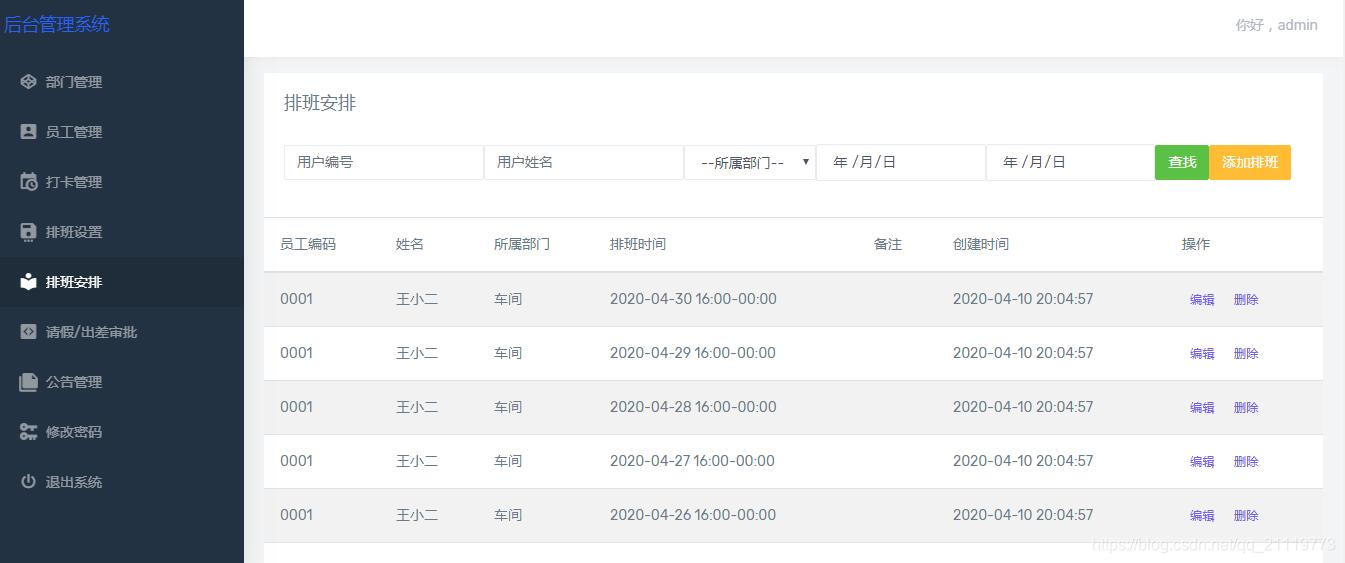Click cell 2020-04-27 16:00-00:00
Viewport: 1345px width, 563px height.
pos(693,461)
